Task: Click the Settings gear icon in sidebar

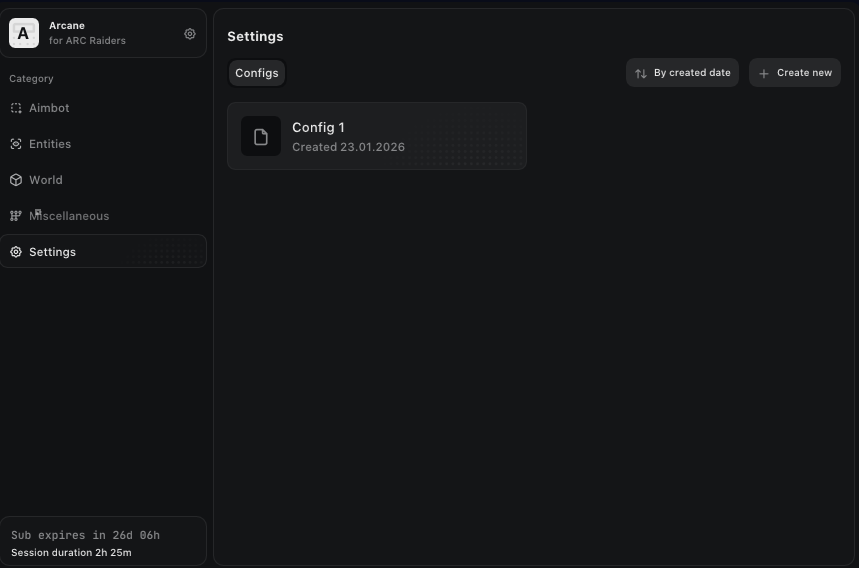Action: pyautogui.click(x=16, y=252)
